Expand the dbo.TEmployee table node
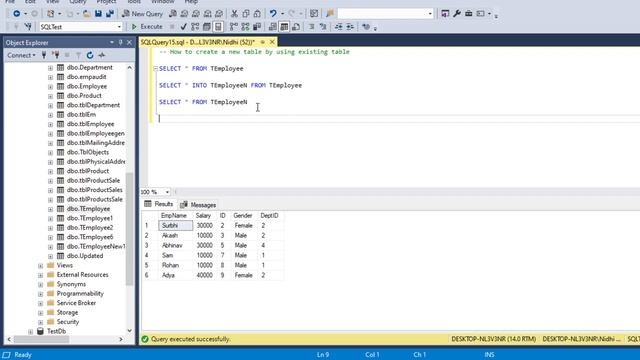The height and width of the screenshot is (360, 640). click(50, 209)
